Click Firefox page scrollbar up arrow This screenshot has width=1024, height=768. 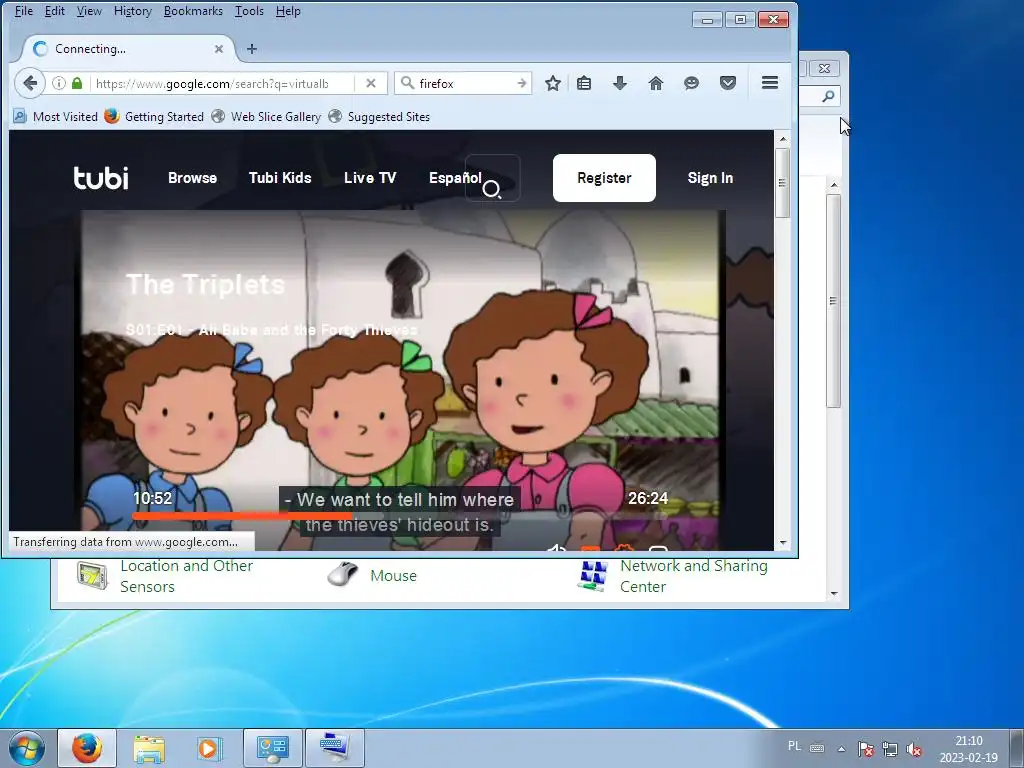click(x=782, y=138)
